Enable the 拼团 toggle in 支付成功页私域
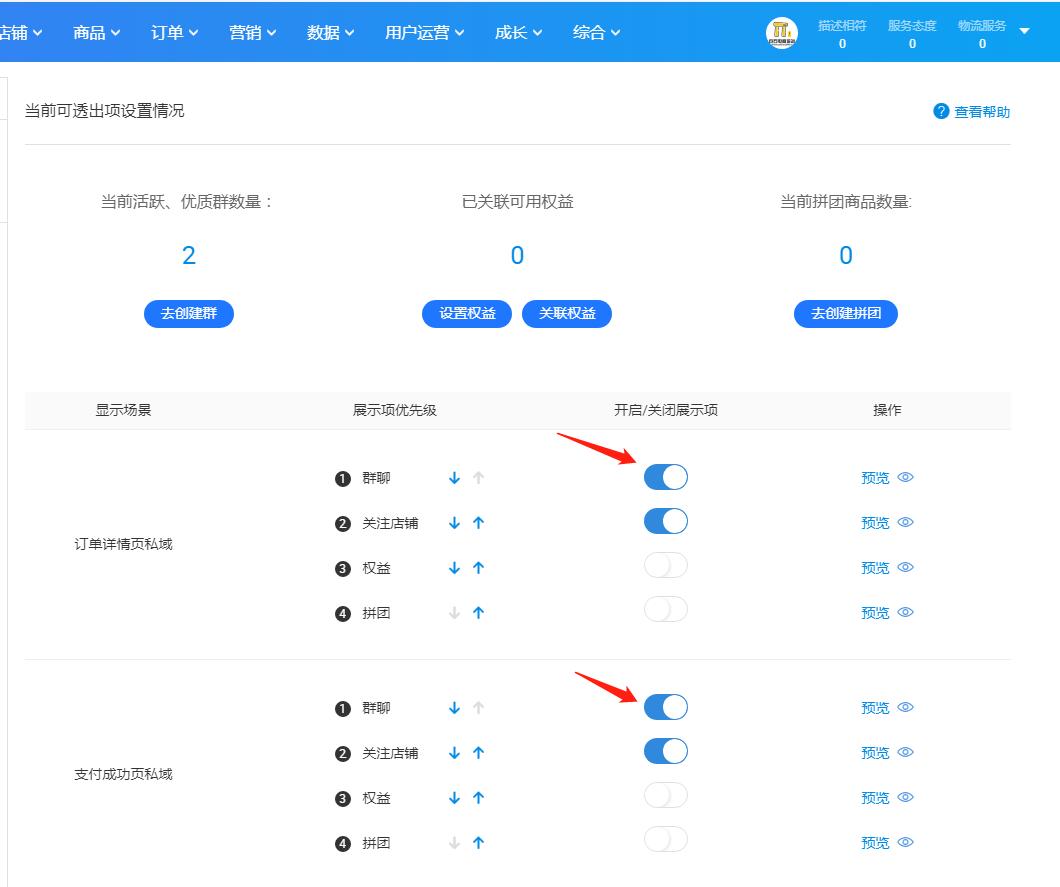 click(x=665, y=840)
